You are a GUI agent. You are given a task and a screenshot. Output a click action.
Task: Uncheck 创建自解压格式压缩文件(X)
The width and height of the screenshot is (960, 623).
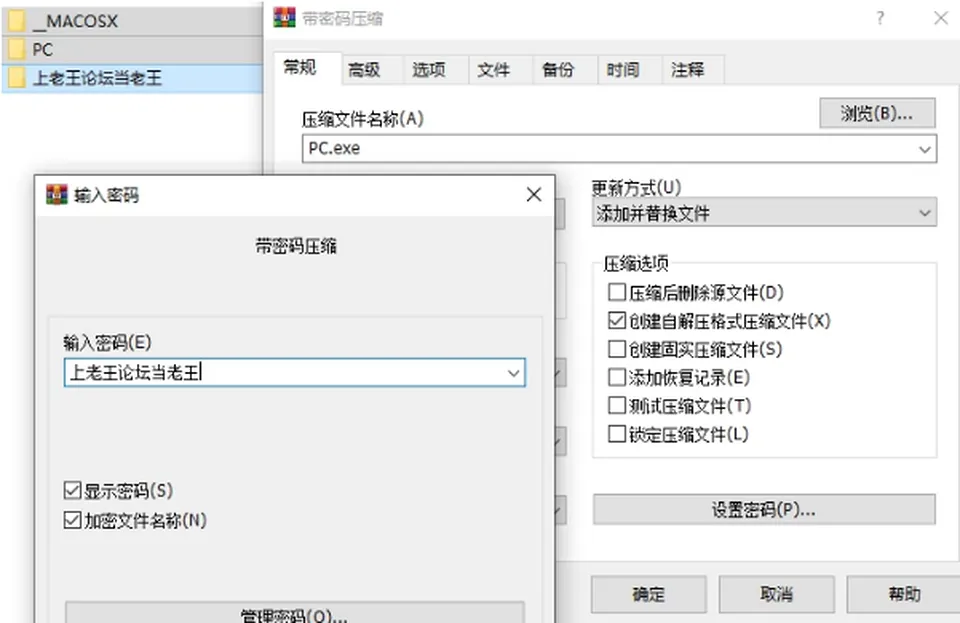[617, 321]
